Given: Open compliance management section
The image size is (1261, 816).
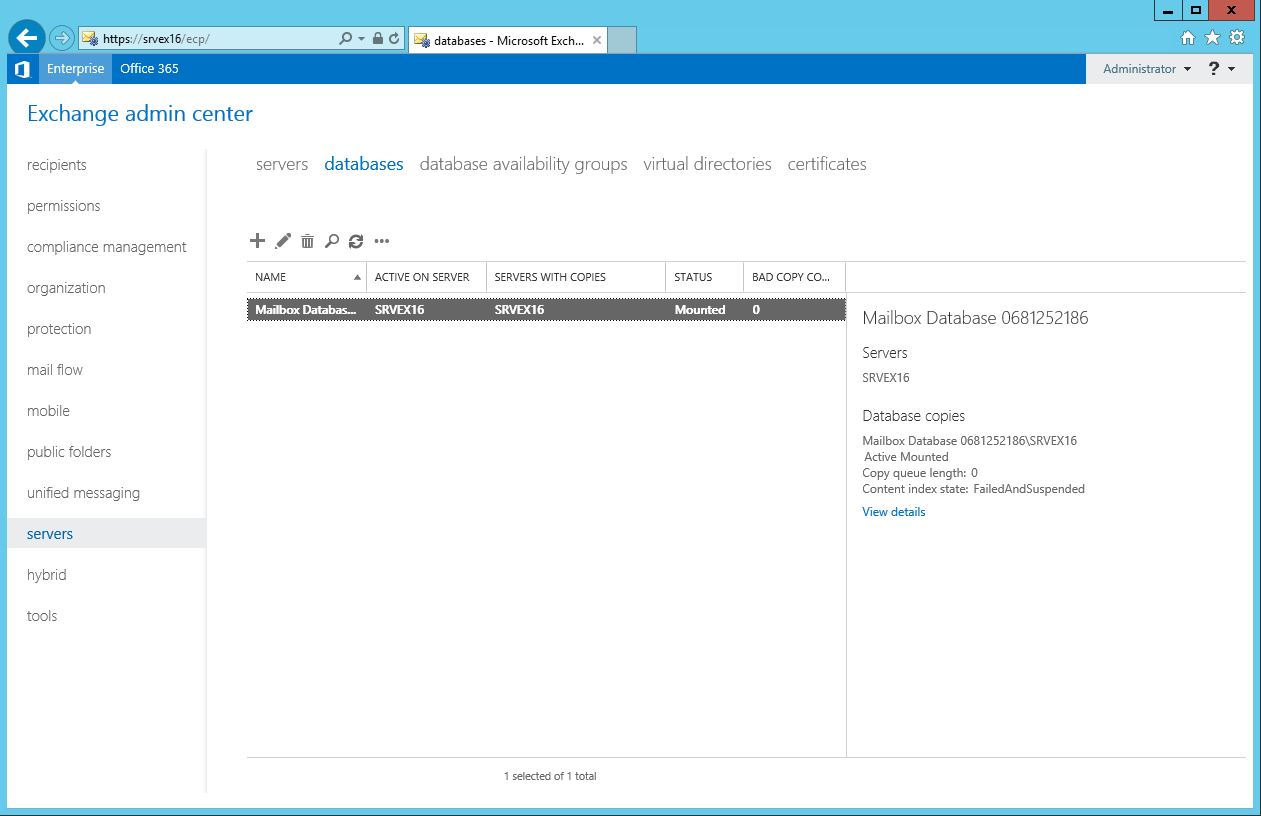Looking at the screenshot, I should (x=107, y=247).
